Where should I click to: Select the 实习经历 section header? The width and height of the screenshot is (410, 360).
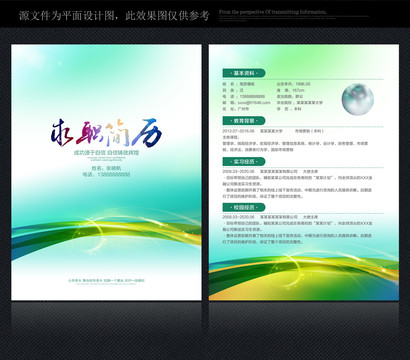244,162
